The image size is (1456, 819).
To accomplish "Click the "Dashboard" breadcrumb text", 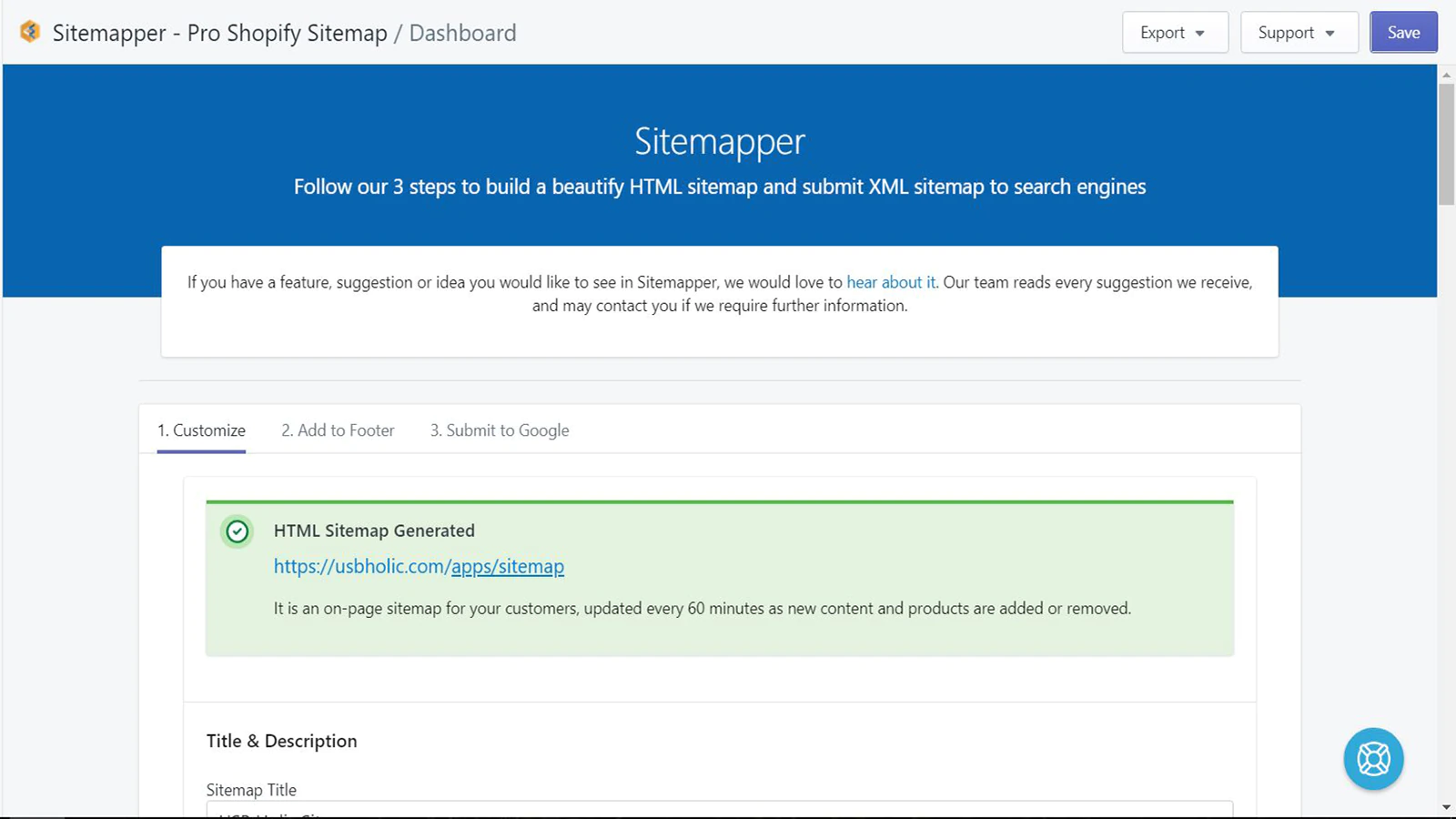I will (x=462, y=33).
